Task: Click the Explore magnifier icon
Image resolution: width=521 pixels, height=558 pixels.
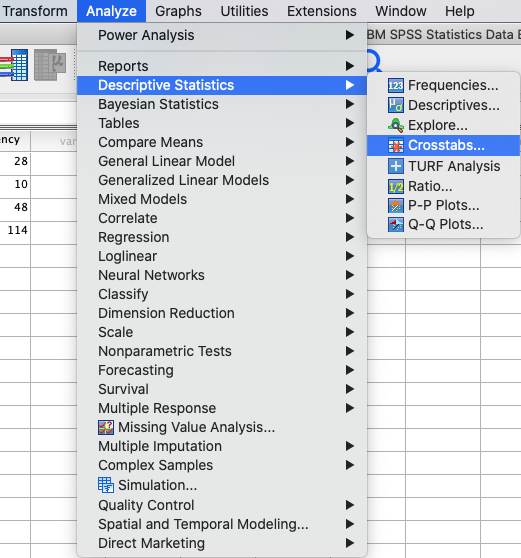Action: click(x=395, y=125)
